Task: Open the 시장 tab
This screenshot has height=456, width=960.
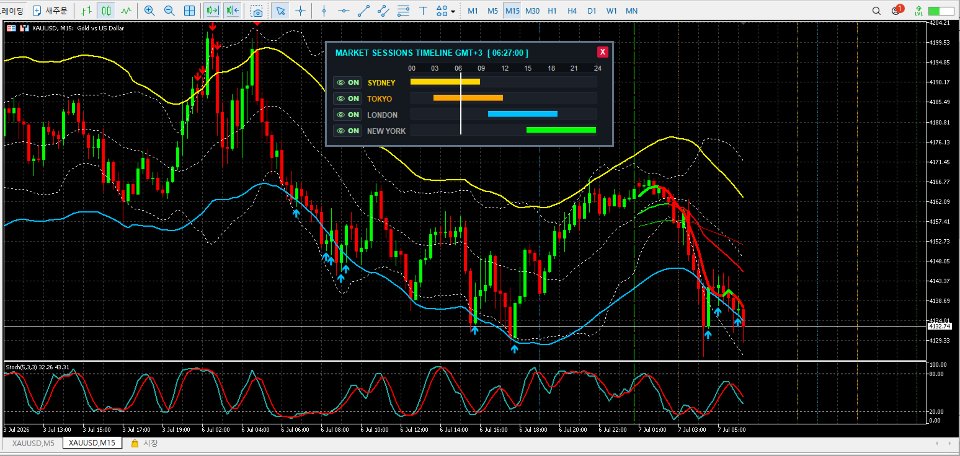Action: [144, 443]
